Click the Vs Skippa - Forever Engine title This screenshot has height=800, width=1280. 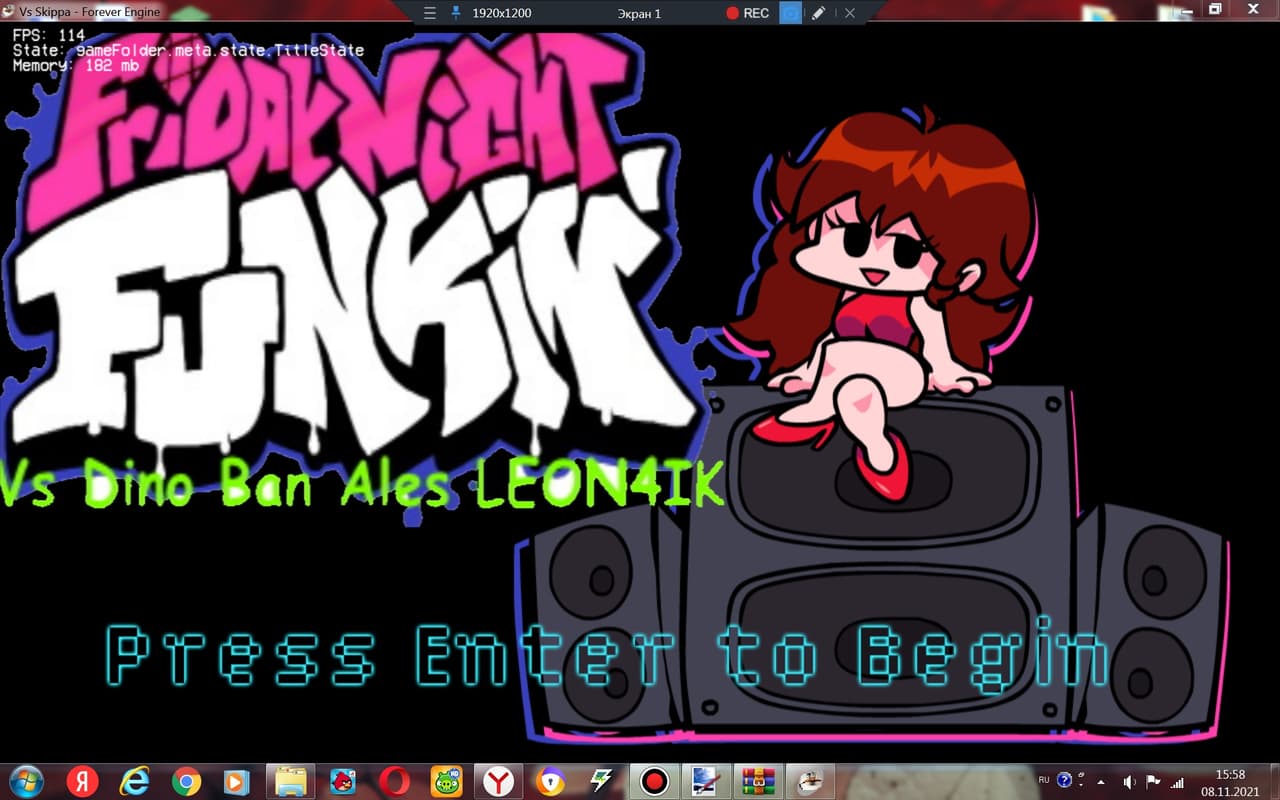click(x=89, y=11)
